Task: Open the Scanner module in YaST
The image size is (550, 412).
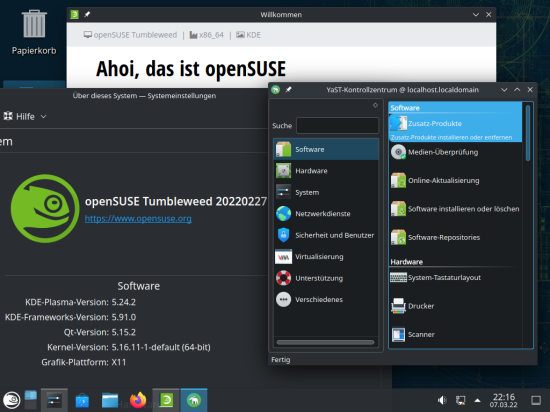Action: (x=413, y=335)
